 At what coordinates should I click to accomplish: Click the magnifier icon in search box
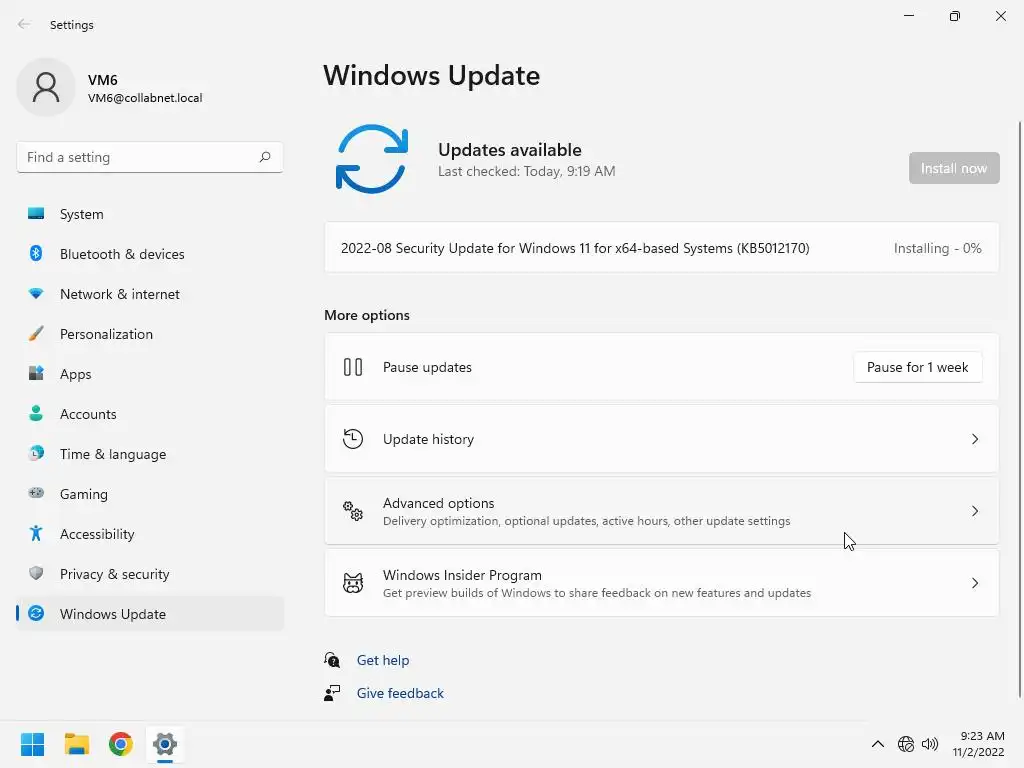point(264,157)
